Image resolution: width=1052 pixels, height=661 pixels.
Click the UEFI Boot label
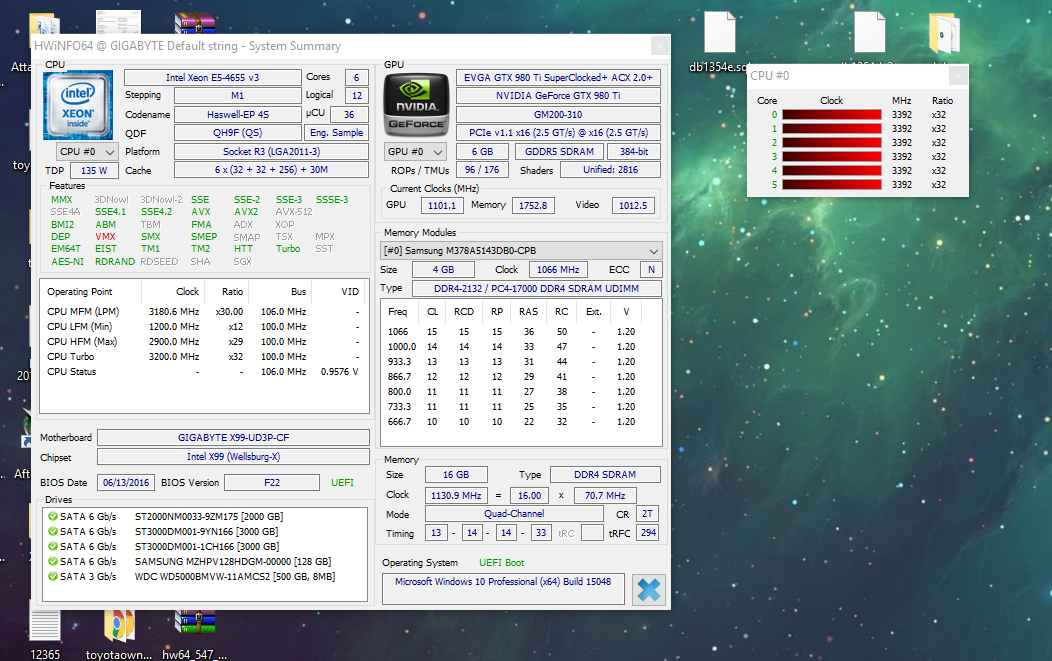tap(502, 563)
